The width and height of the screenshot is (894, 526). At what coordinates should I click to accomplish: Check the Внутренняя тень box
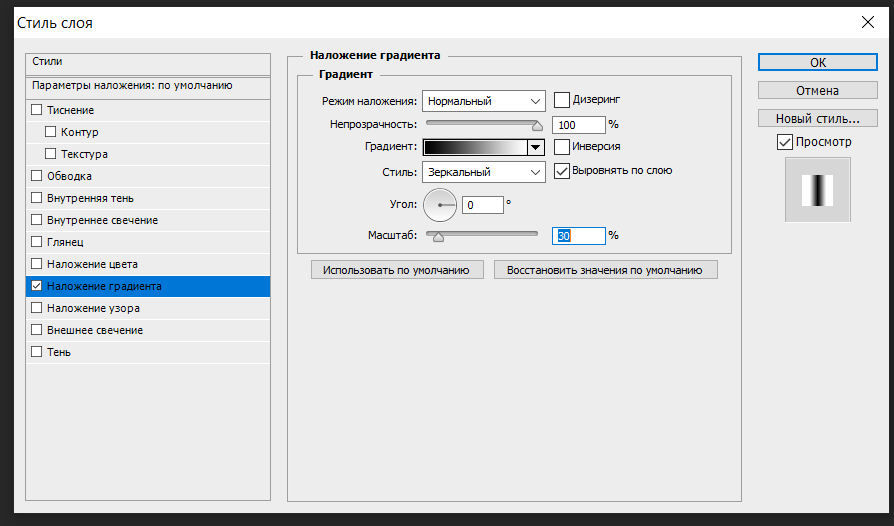click(x=36, y=198)
